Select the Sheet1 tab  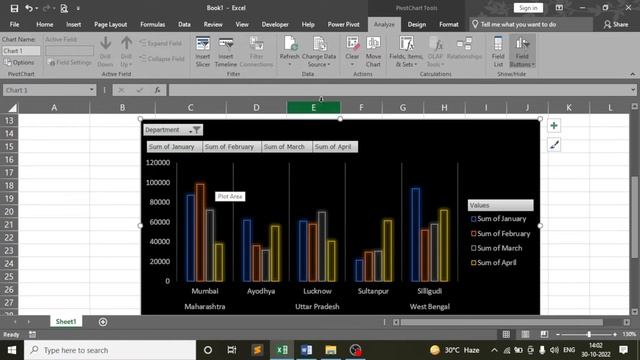click(66, 322)
